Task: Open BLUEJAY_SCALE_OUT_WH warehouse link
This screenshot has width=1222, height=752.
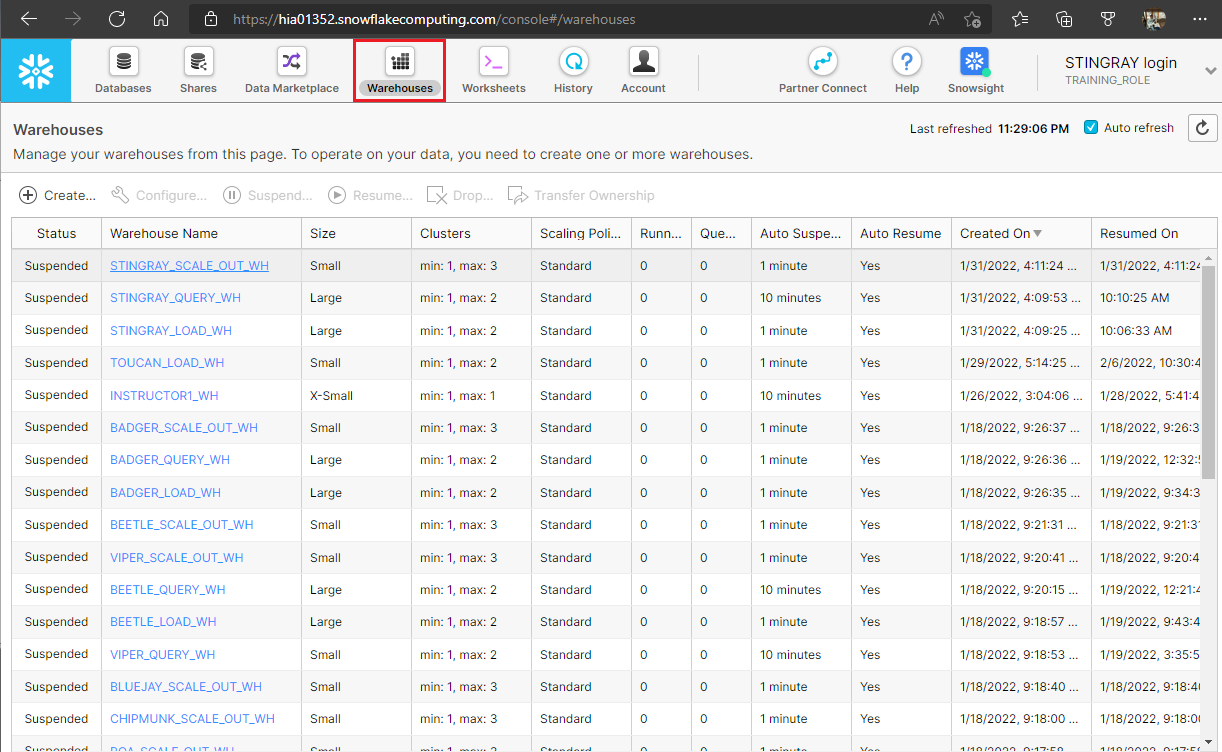Action: [x=186, y=687]
